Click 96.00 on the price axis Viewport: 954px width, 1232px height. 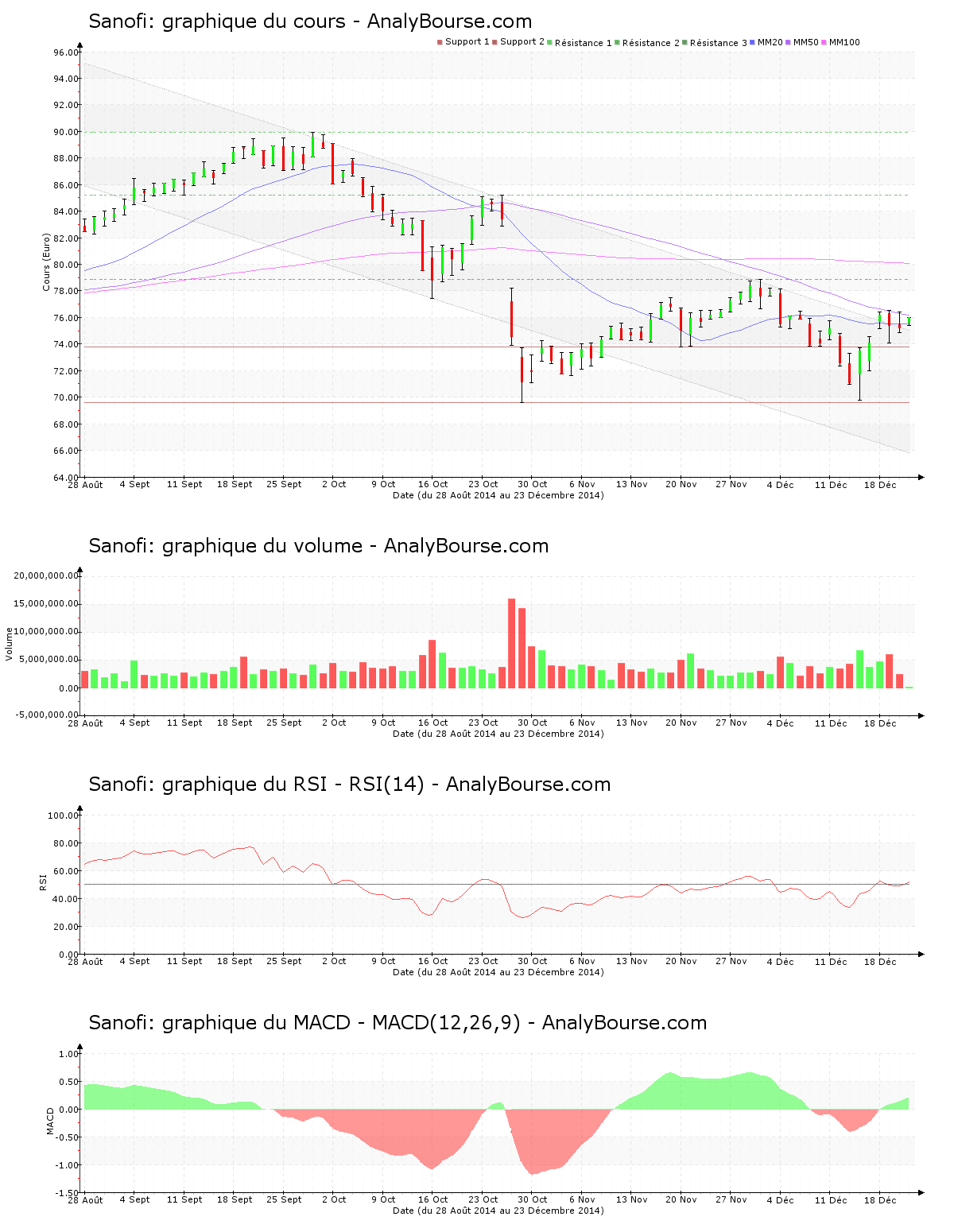click(66, 52)
